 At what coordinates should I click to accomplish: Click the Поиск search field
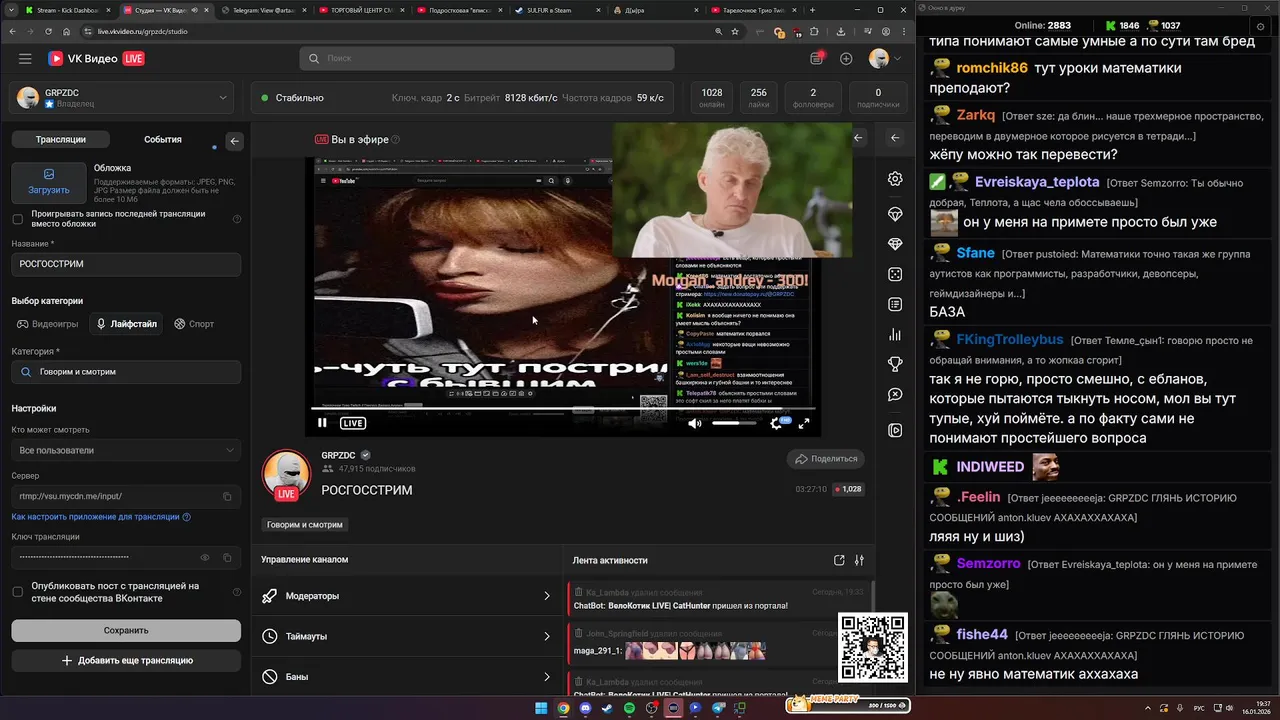click(x=486, y=59)
